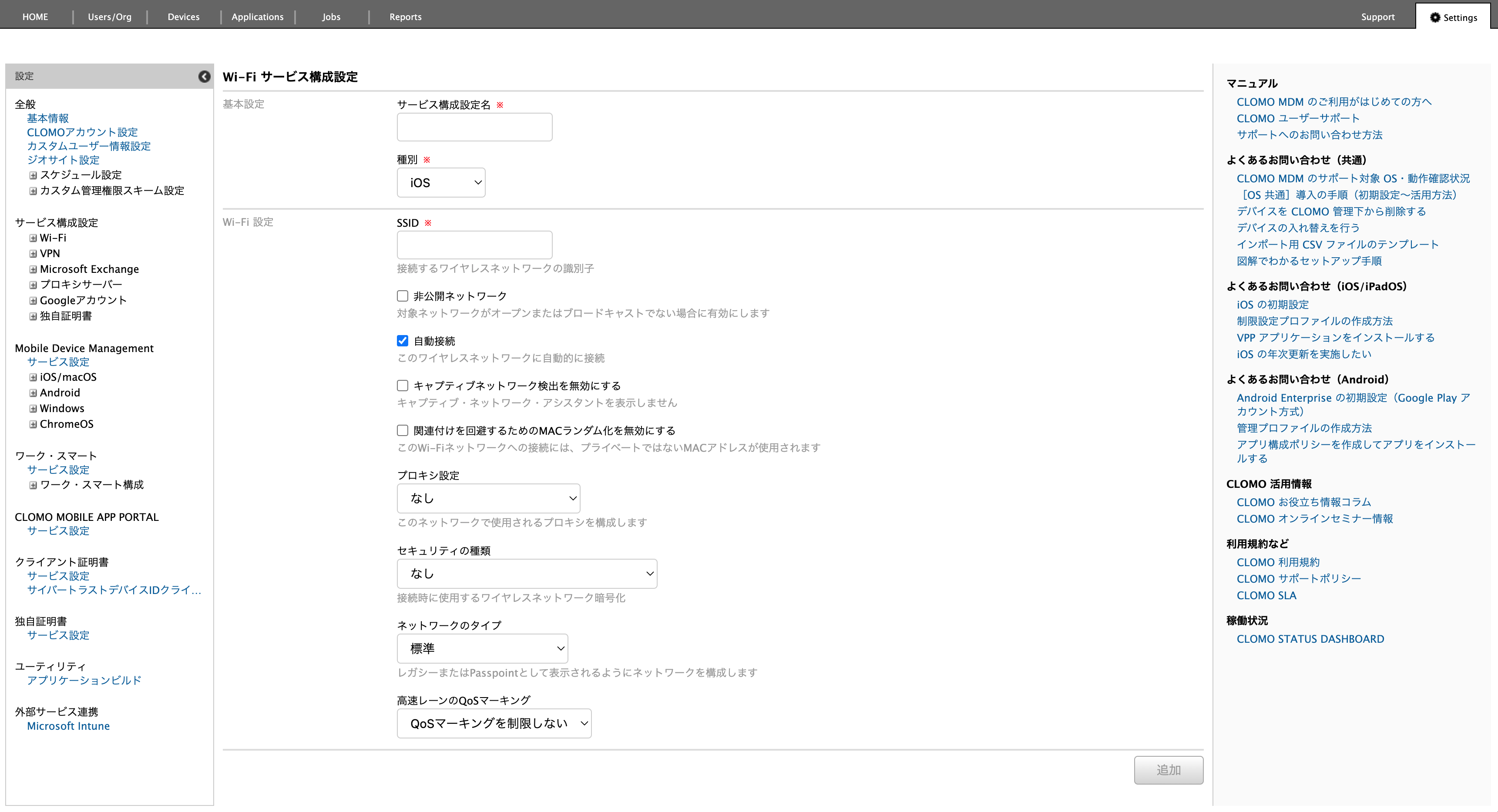Expand Microsoft Exchange plus icon

click(x=33, y=270)
